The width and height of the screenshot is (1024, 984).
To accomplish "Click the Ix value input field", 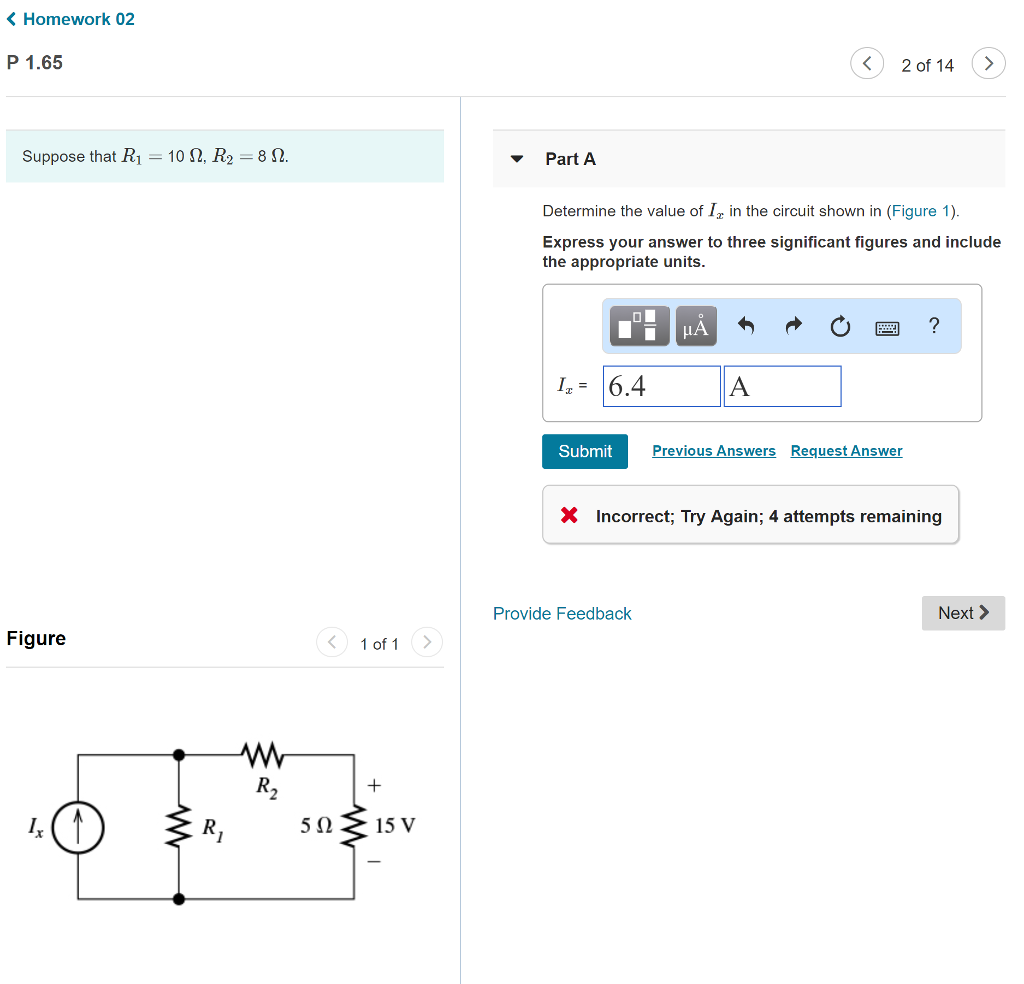I will (x=662, y=387).
